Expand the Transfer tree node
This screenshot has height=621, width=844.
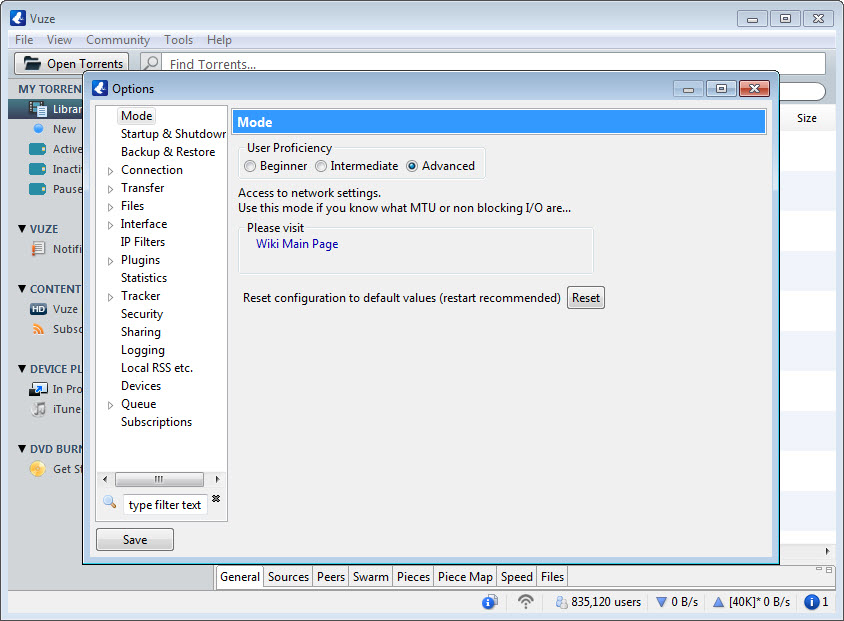pyautogui.click(x=110, y=189)
